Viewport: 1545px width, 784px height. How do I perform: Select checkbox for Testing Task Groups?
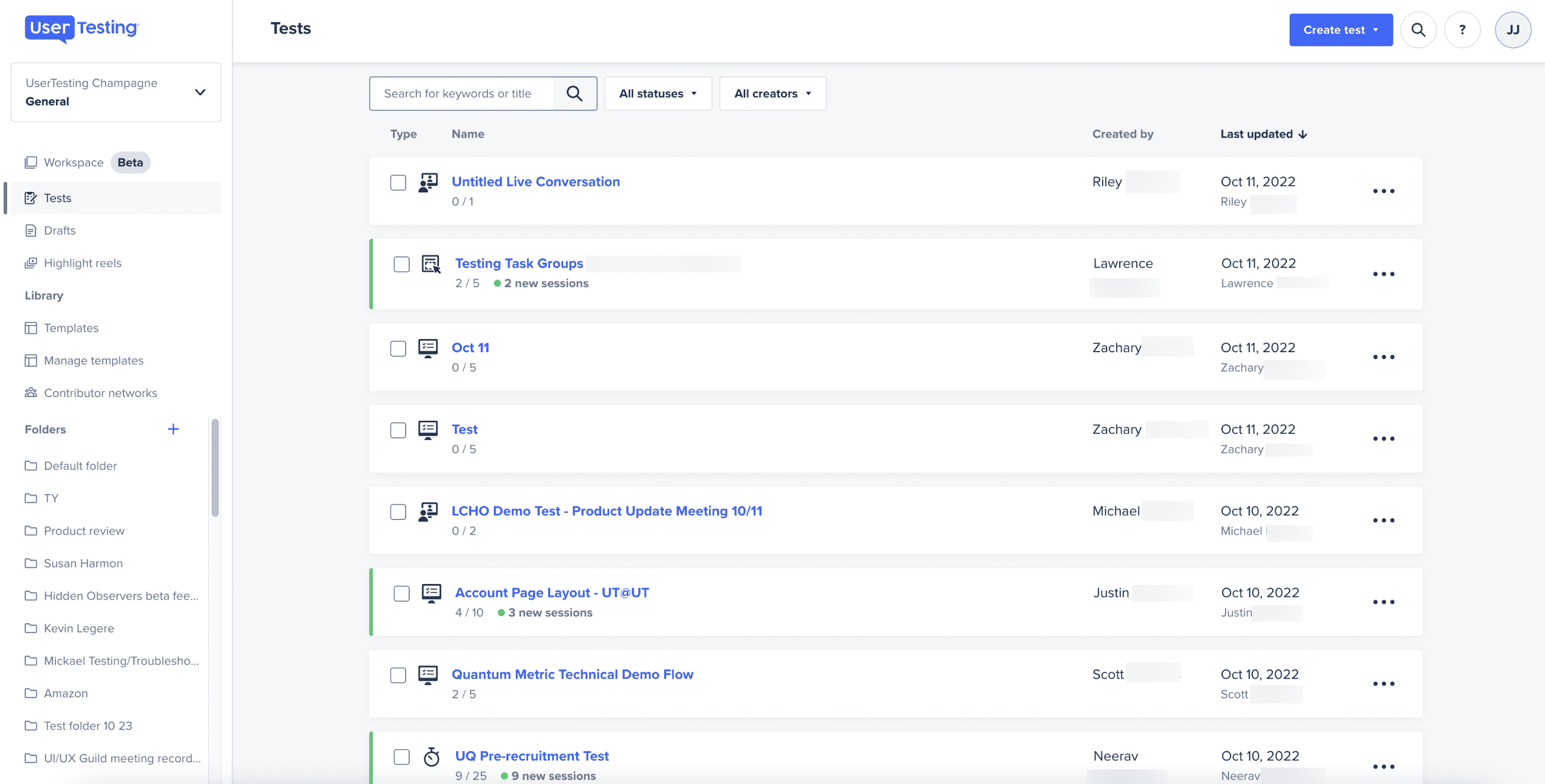(402, 264)
